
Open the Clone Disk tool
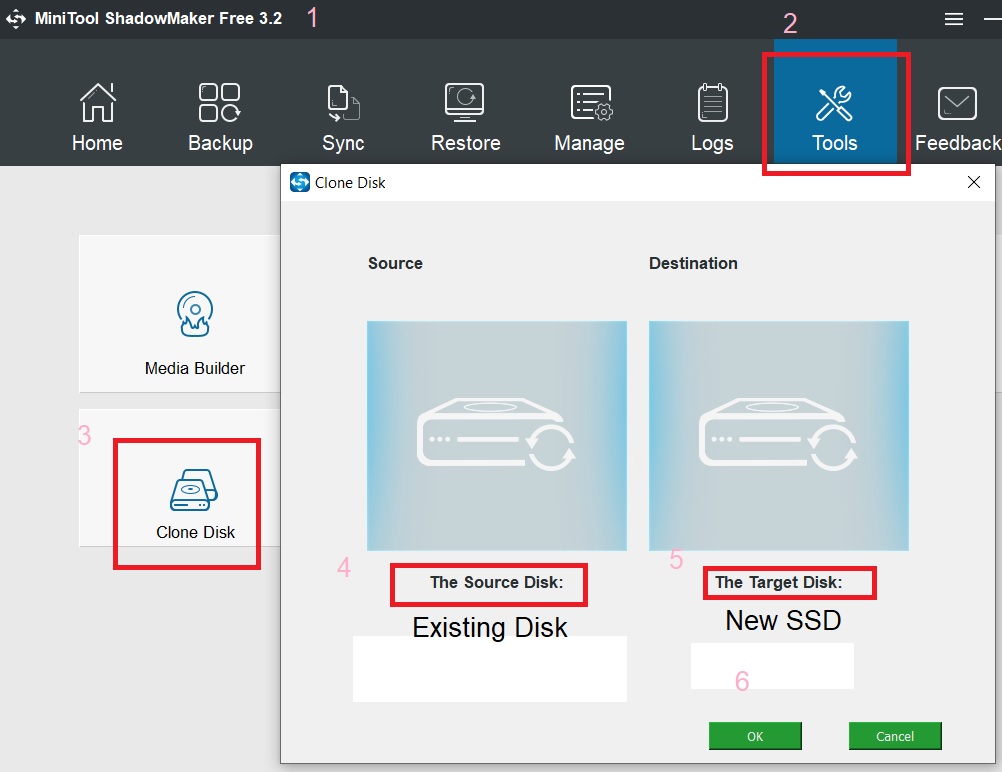point(180,478)
